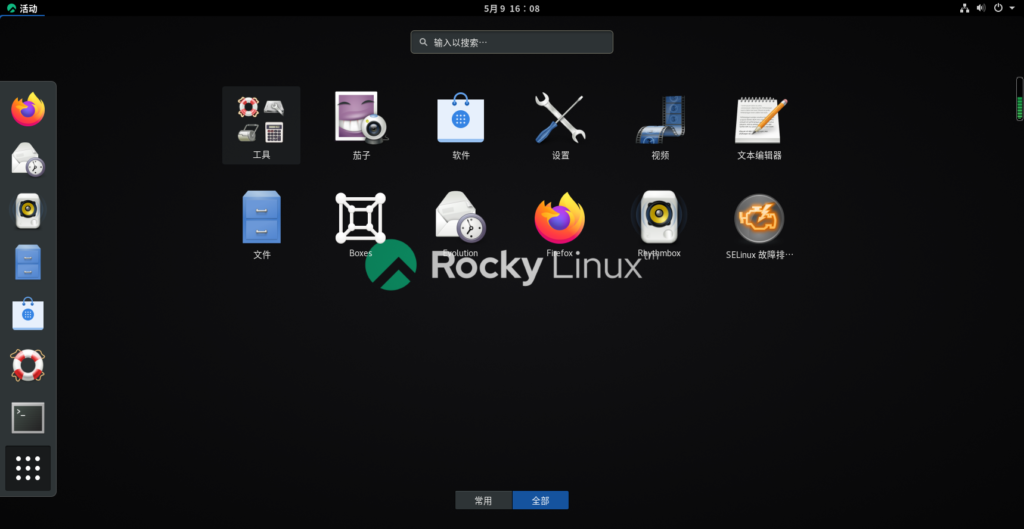Launch Firefox from the app grid

point(560,225)
